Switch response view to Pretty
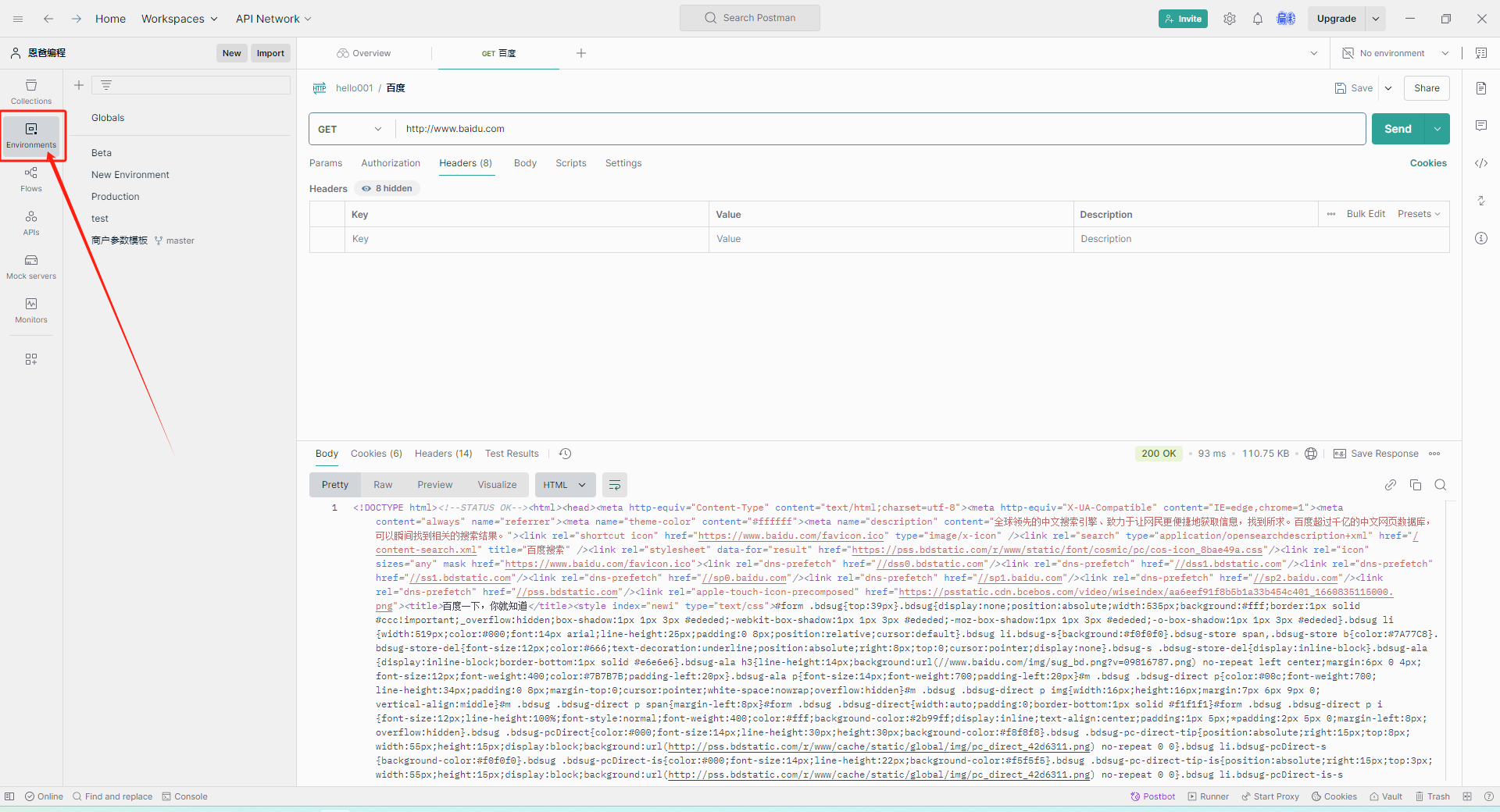1500x812 pixels. [x=335, y=485]
